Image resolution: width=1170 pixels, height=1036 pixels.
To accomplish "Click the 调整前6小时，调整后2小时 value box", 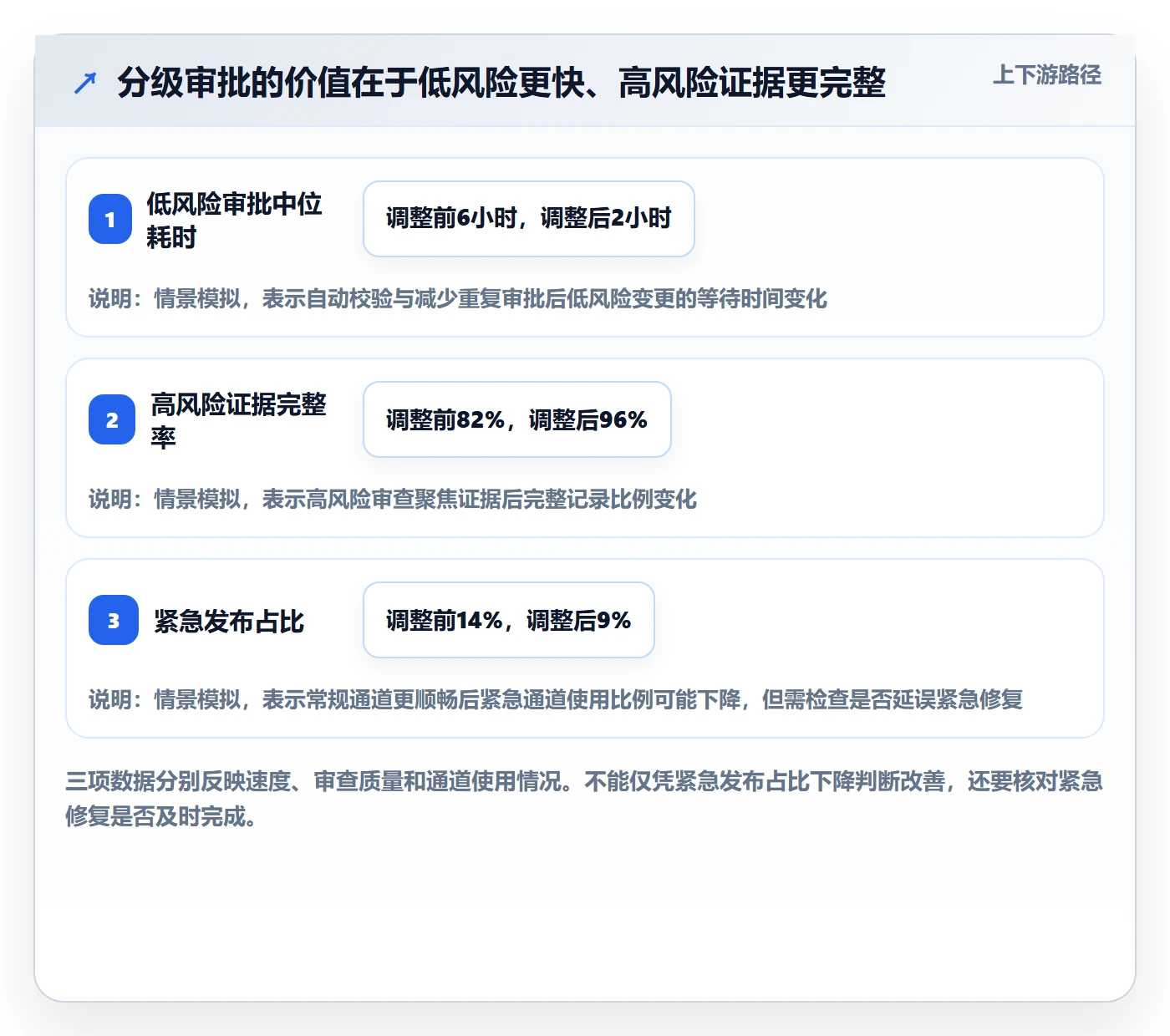I will [x=529, y=219].
